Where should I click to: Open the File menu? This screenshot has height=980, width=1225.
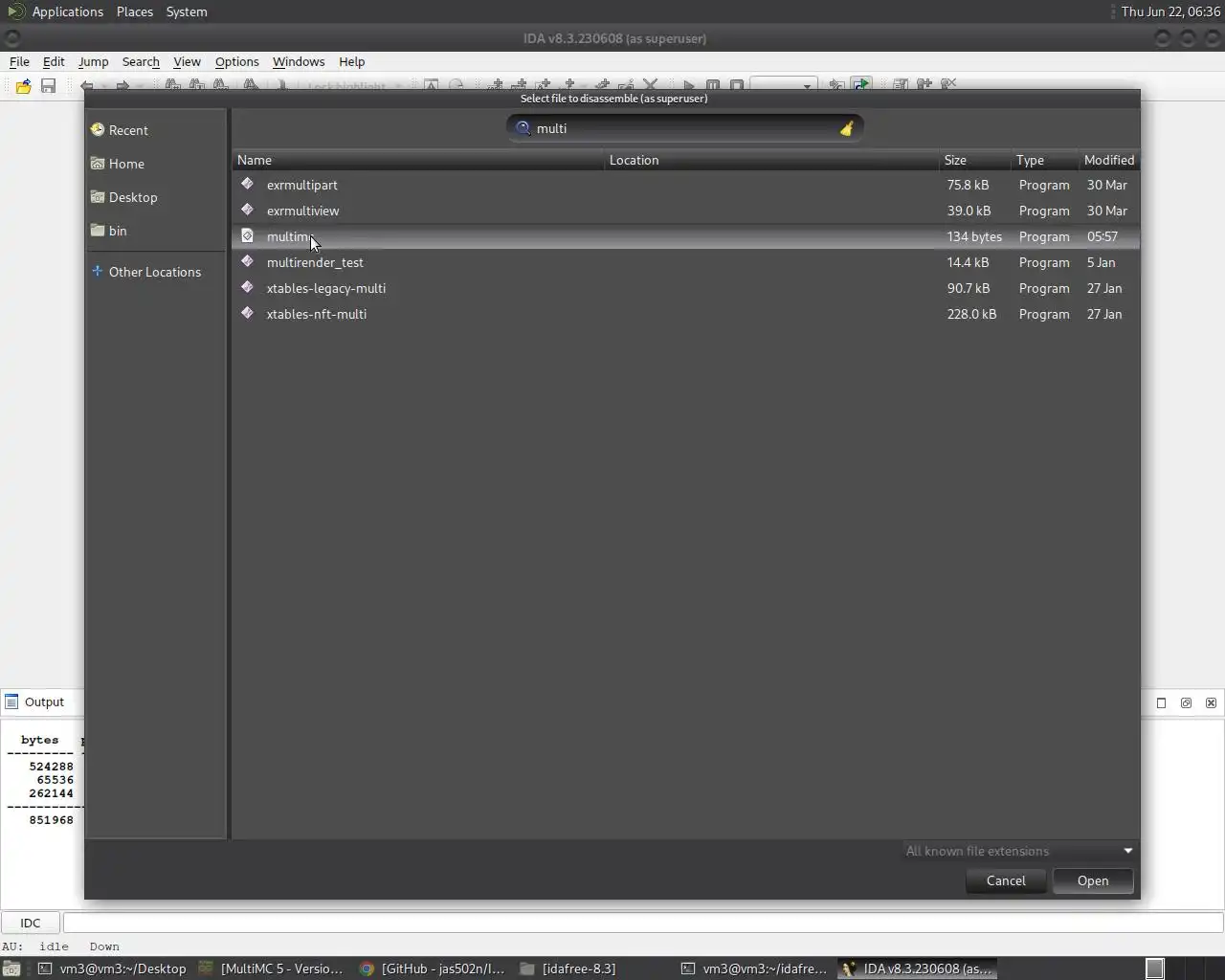coord(19,61)
